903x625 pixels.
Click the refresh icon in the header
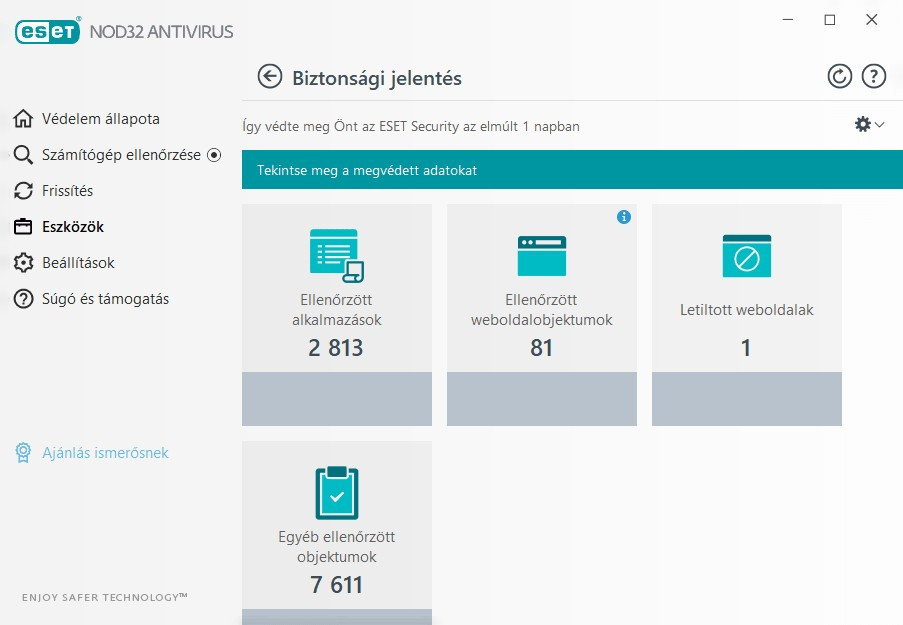(x=840, y=76)
